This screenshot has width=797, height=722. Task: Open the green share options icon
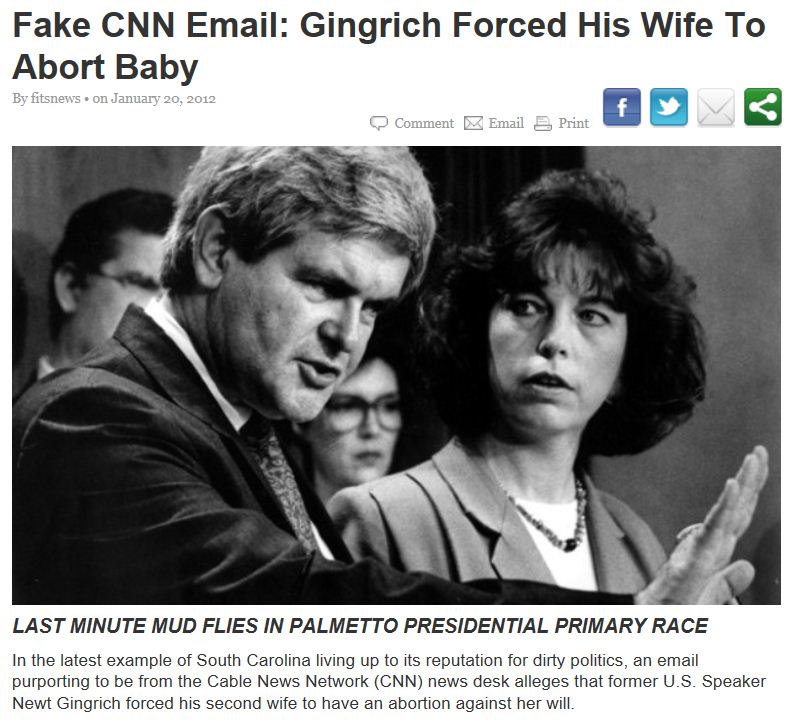pyautogui.click(x=763, y=107)
